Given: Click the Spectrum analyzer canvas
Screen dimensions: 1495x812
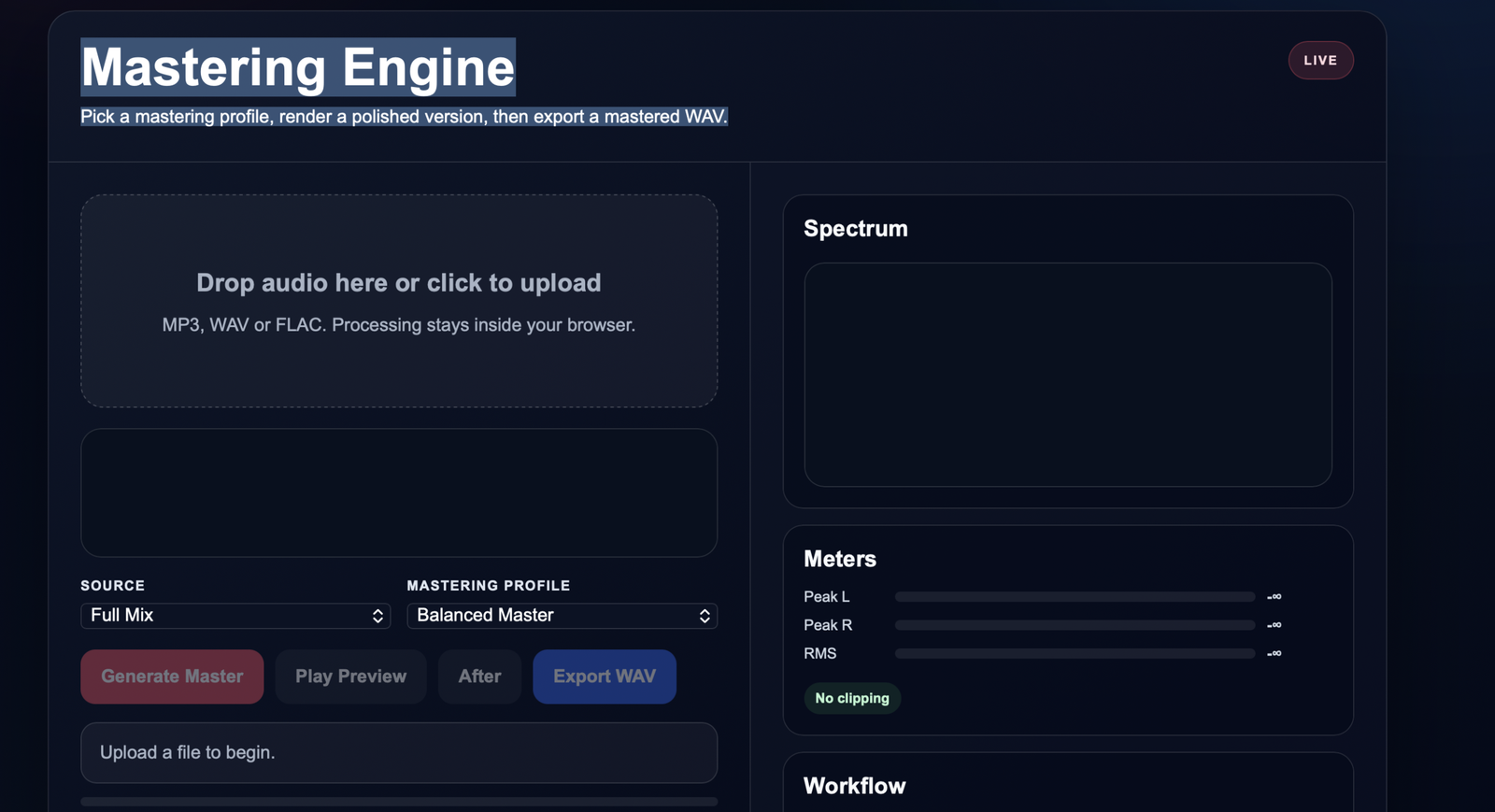Looking at the screenshot, I should click(1068, 375).
